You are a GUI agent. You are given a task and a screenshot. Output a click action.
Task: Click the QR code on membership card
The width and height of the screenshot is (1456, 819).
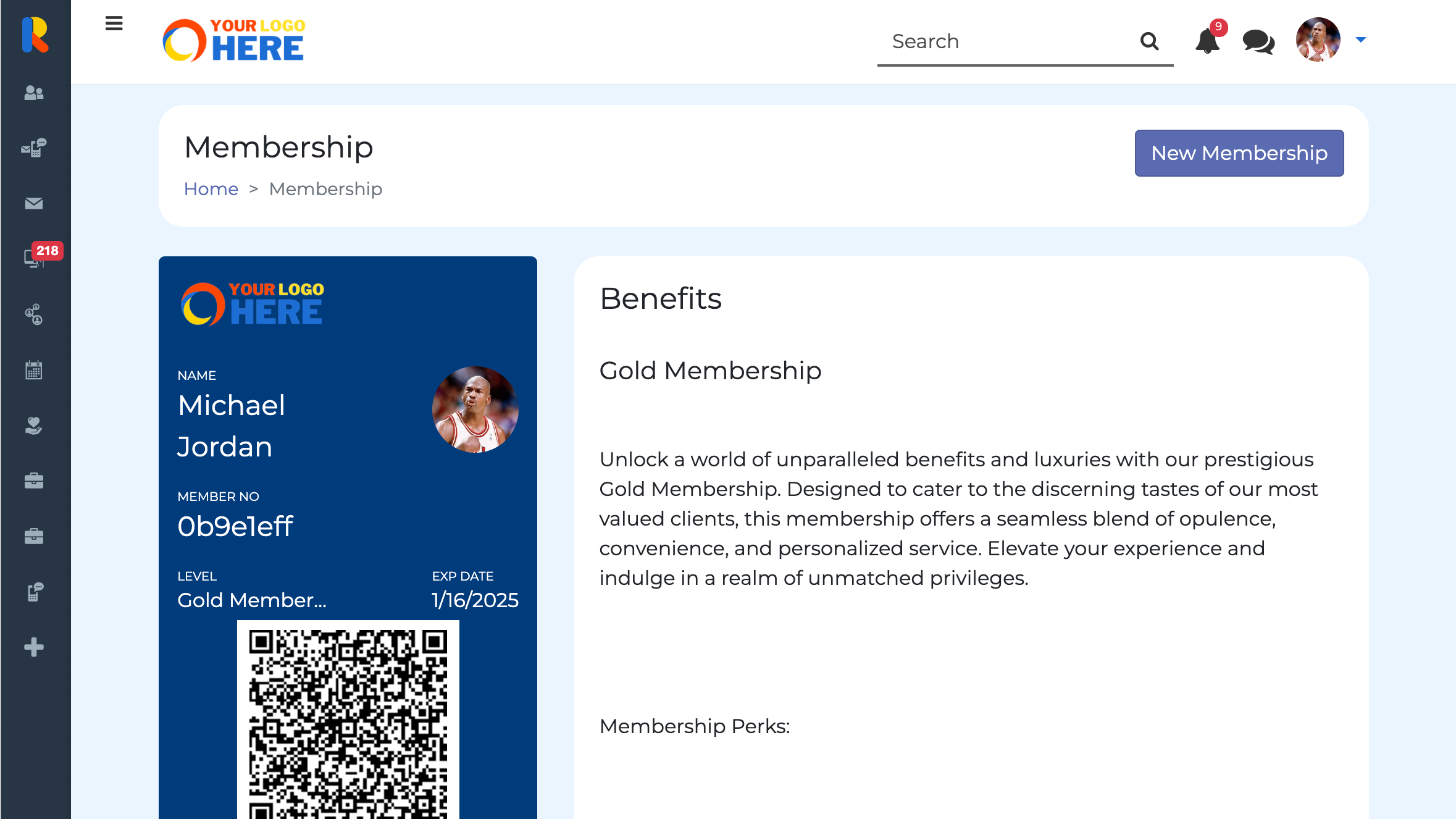(x=348, y=723)
